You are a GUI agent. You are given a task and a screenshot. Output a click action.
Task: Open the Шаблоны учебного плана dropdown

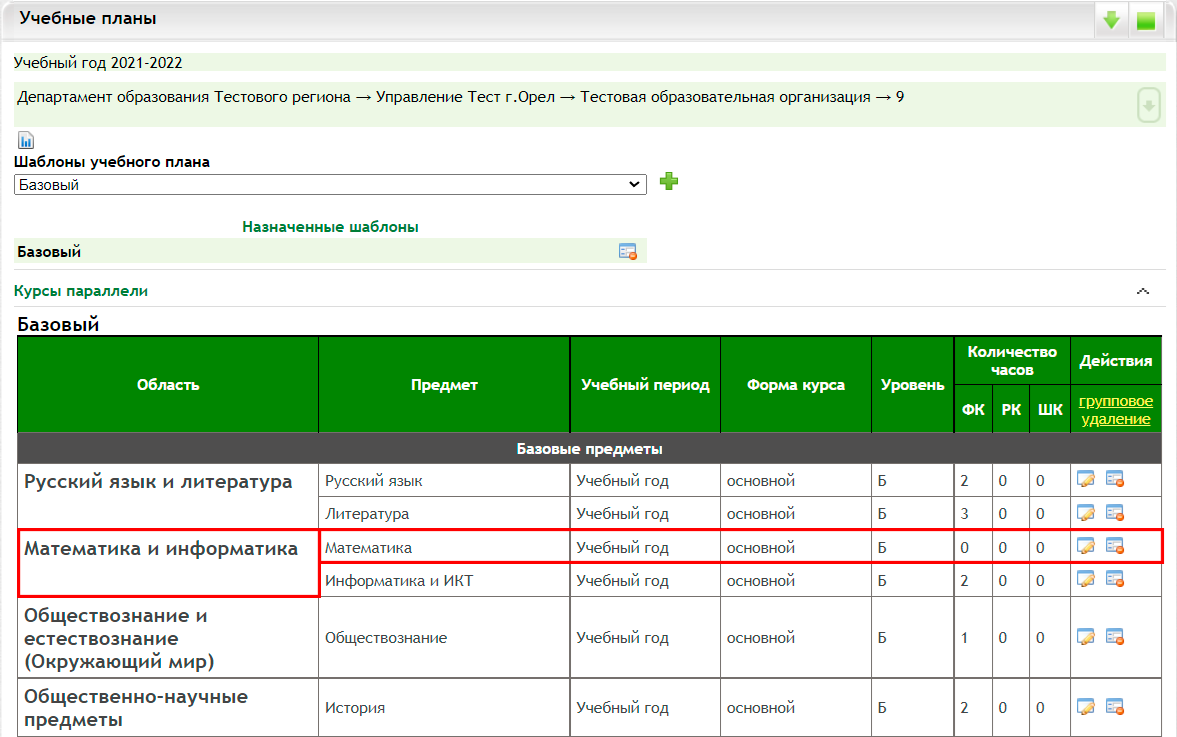pyautogui.click(x=330, y=185)
